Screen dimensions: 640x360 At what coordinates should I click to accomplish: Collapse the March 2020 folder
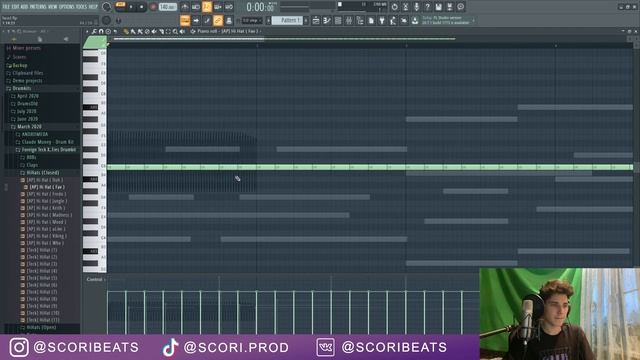click(29, 127)
